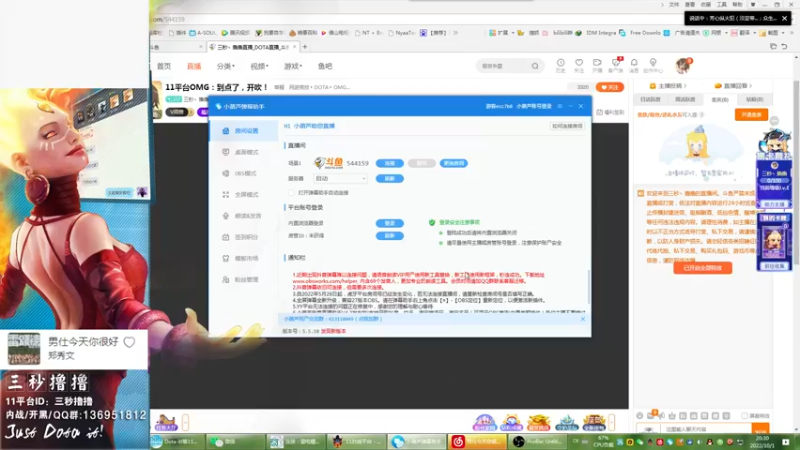Open the 直播回看 link in right panel
800x450 pixels.
pos(733,86)
